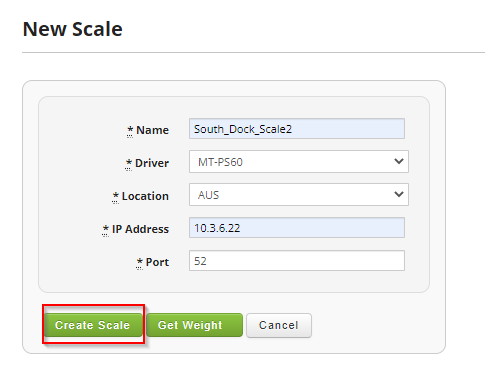Viewport: 485px width, 391px height.
Task: Cancel the new scale form
Action: (x=279, y=325)
